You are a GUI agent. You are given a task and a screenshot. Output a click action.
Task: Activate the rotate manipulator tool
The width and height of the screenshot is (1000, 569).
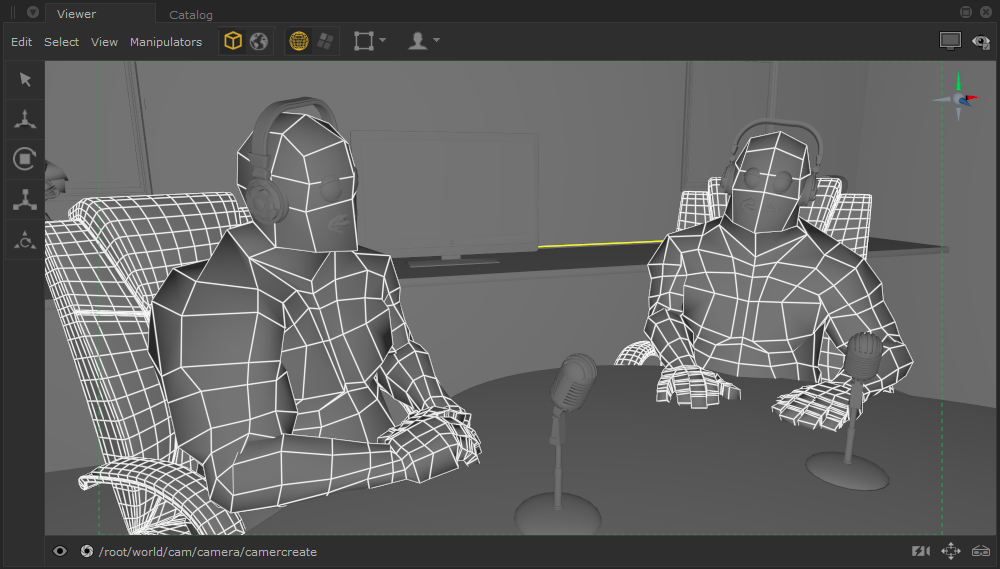[25, 160]
